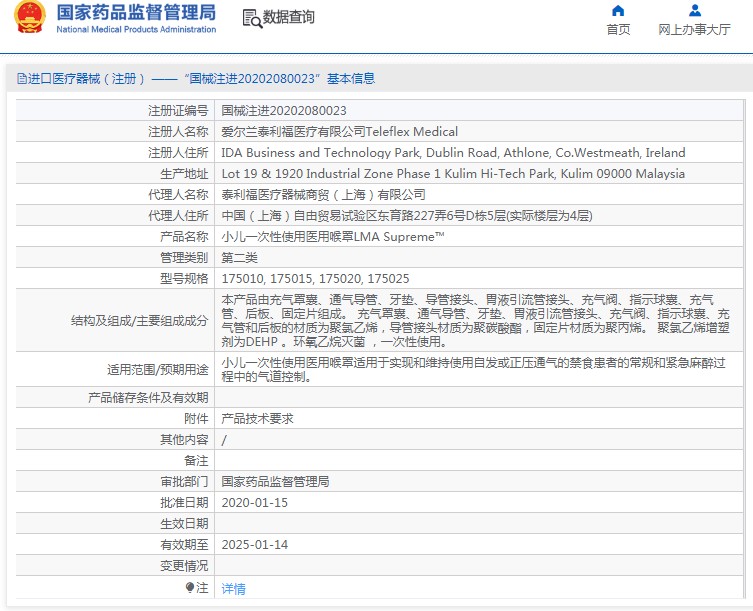The image size is (753, 611).
Task: Click the 生效日期 label
Action: [184, 524]
